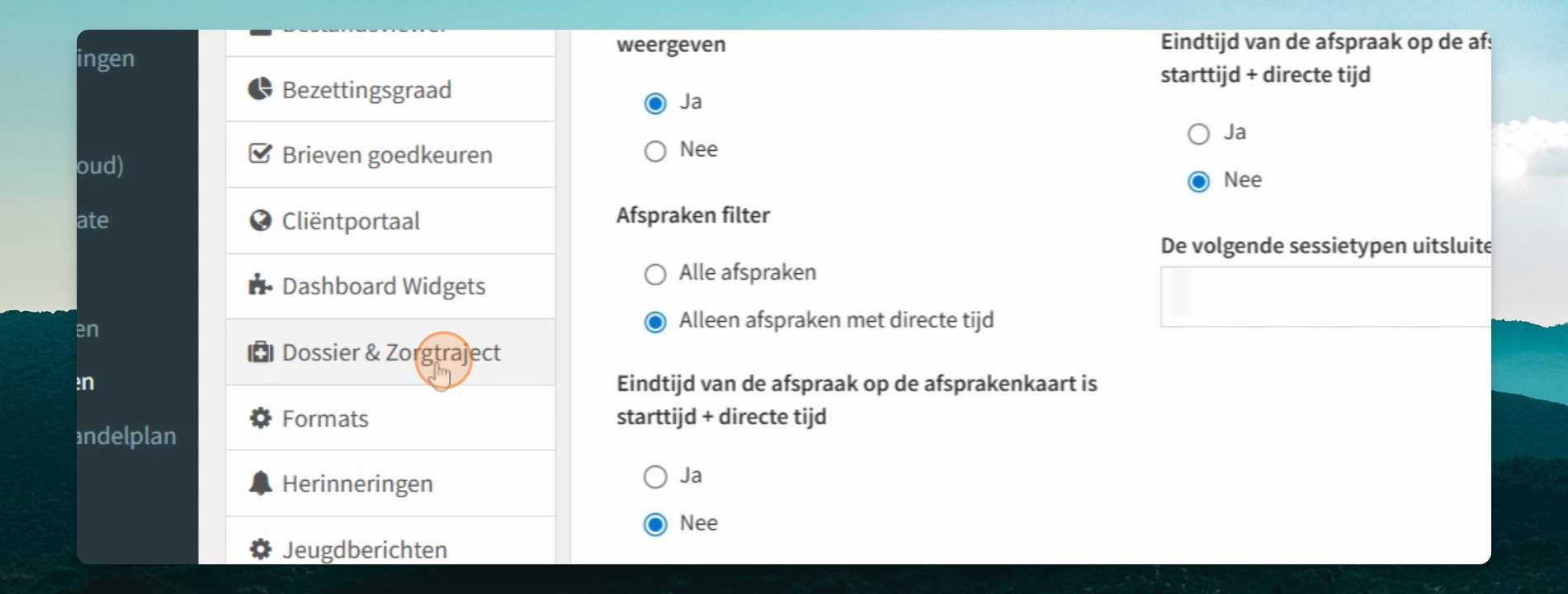Select Ja under weergeven option
Image resolution: width=1568 pixels, height=594 pixels.
tap(655, 103)
